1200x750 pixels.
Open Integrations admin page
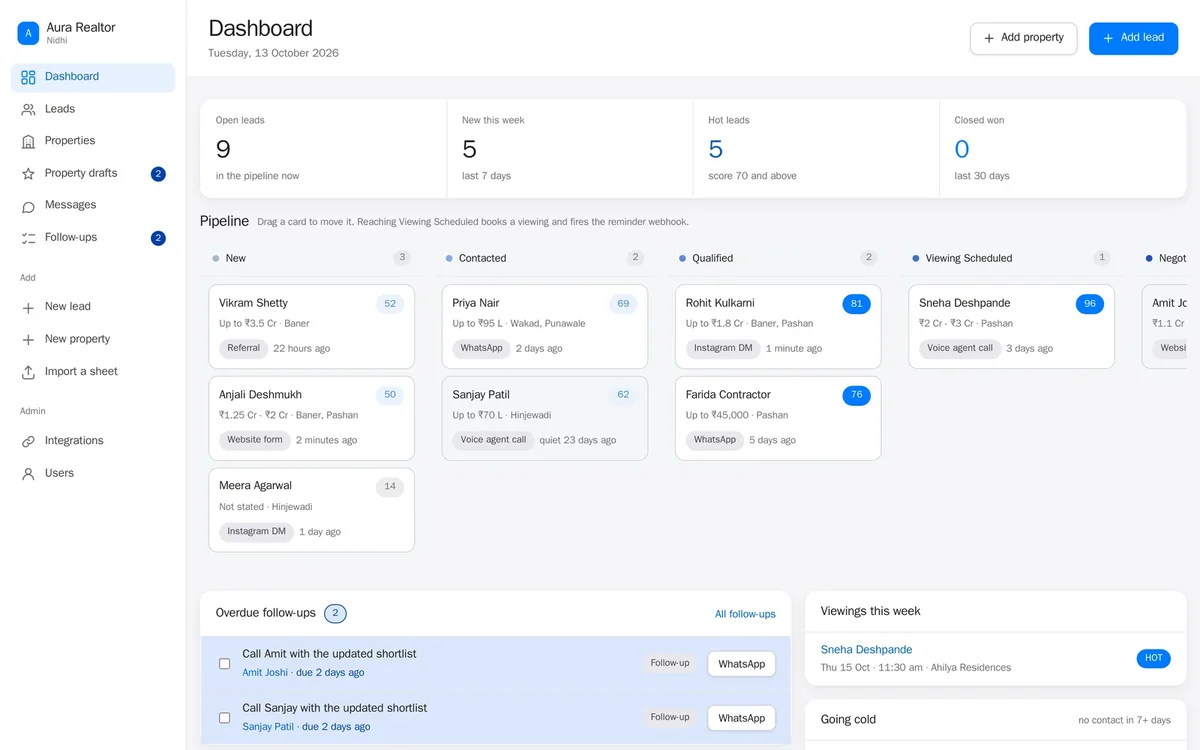tap(93, 441)
